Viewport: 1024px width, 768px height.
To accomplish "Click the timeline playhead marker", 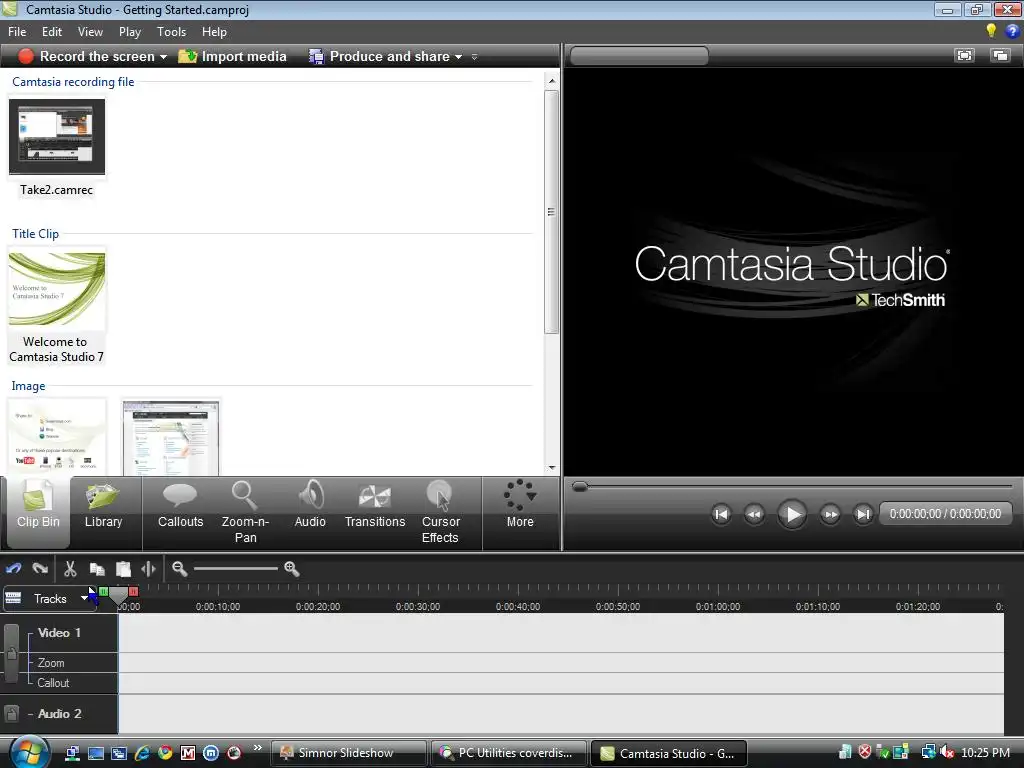I will 118,595.
